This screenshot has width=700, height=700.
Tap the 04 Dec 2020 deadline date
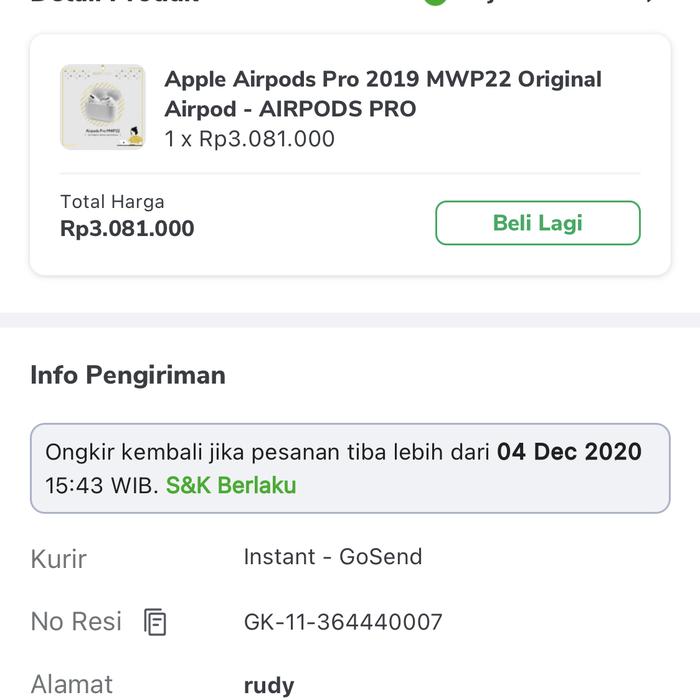pyautogui.click(x=569, y=452)
